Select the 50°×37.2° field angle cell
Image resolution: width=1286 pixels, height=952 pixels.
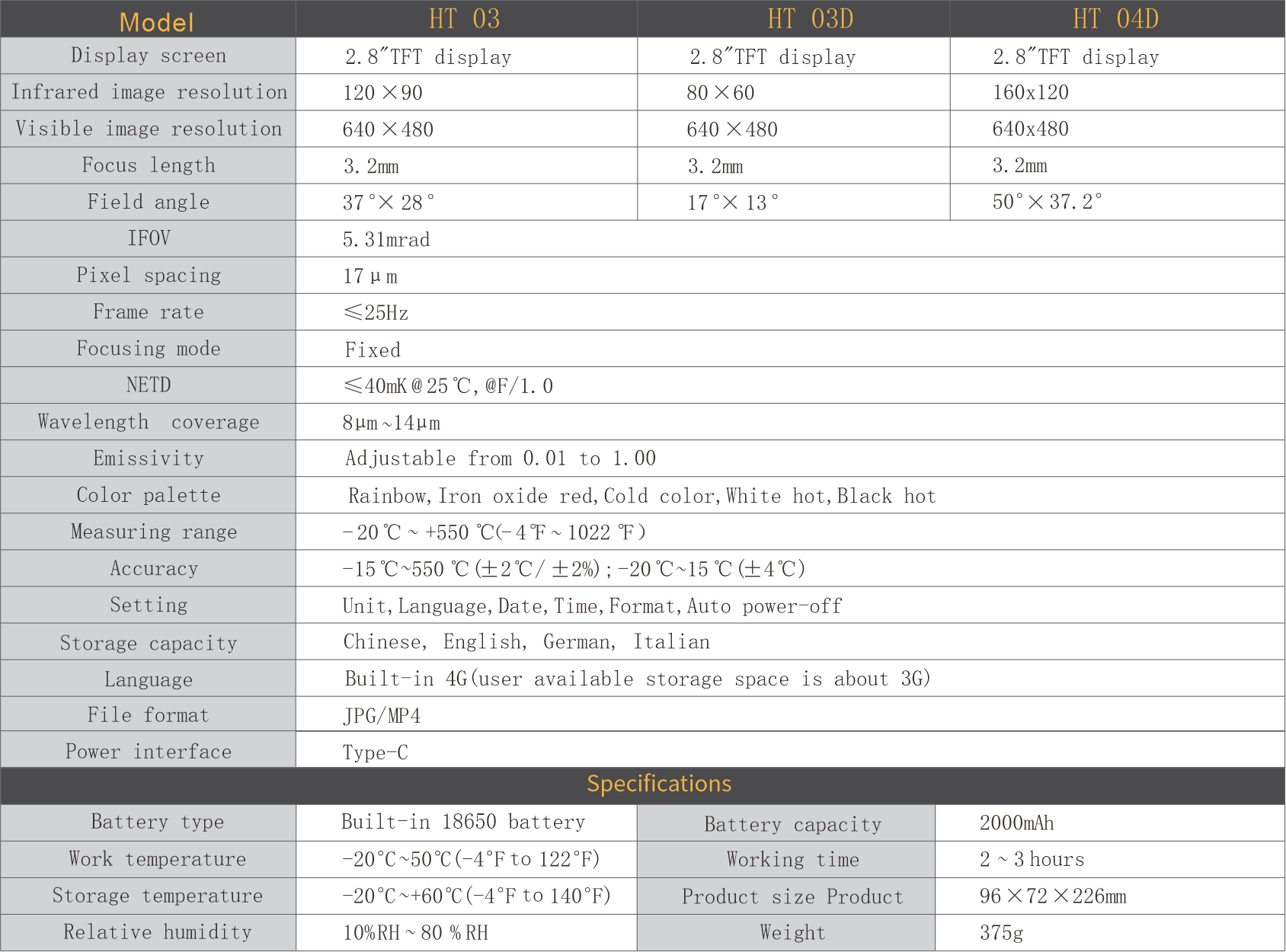pos(1047,203)
